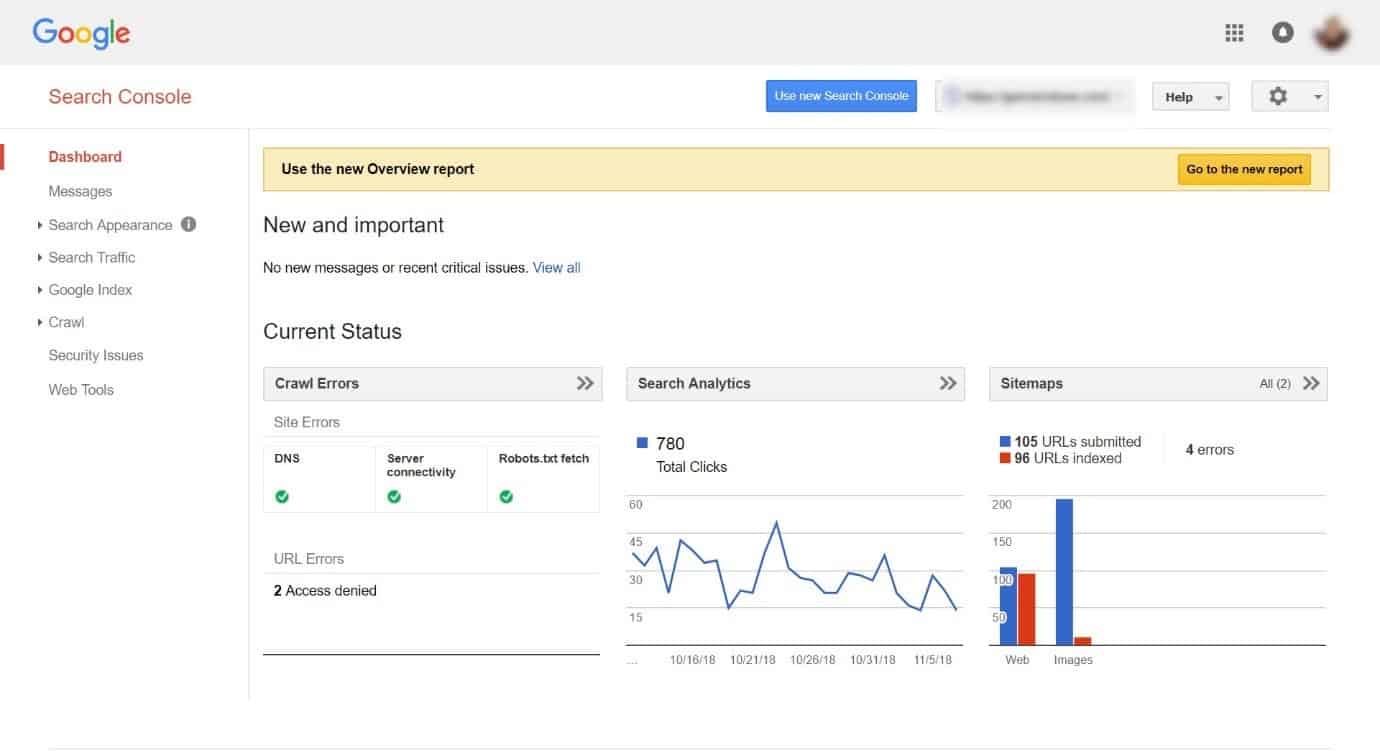Image resolution: width=1380 pixels, height=751 pixels.
Task: Open Web Tools in the sidebar
Action: point(81,390)
